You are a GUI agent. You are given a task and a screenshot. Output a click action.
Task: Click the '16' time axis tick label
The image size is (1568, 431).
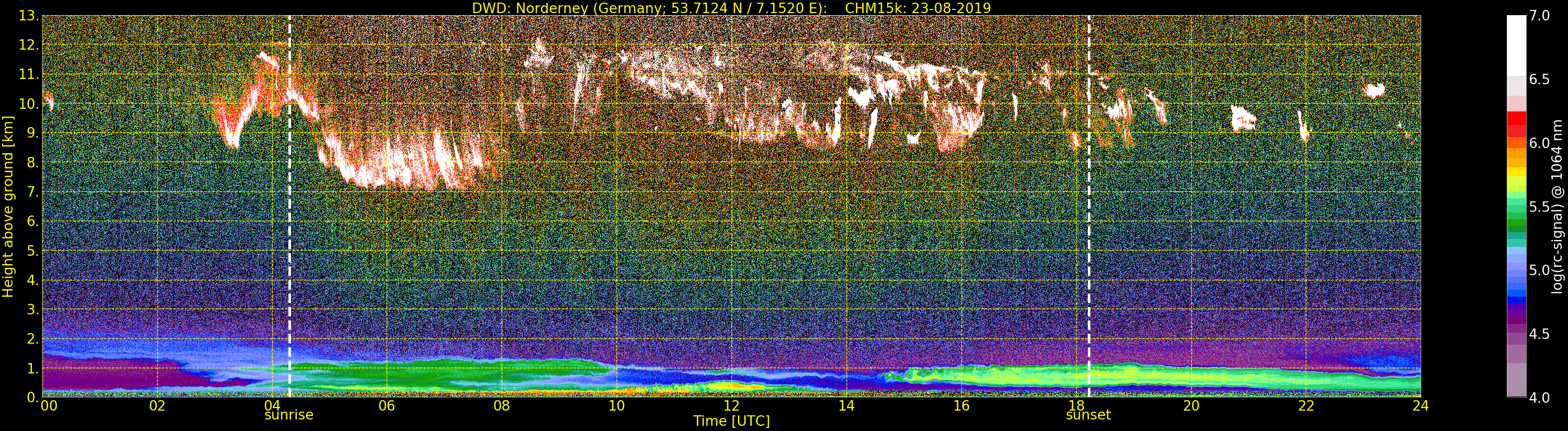click(x=961, y=405)
